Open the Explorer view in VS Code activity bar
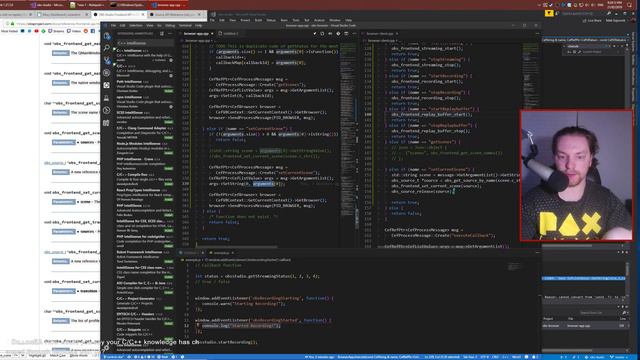 (107, 36)
